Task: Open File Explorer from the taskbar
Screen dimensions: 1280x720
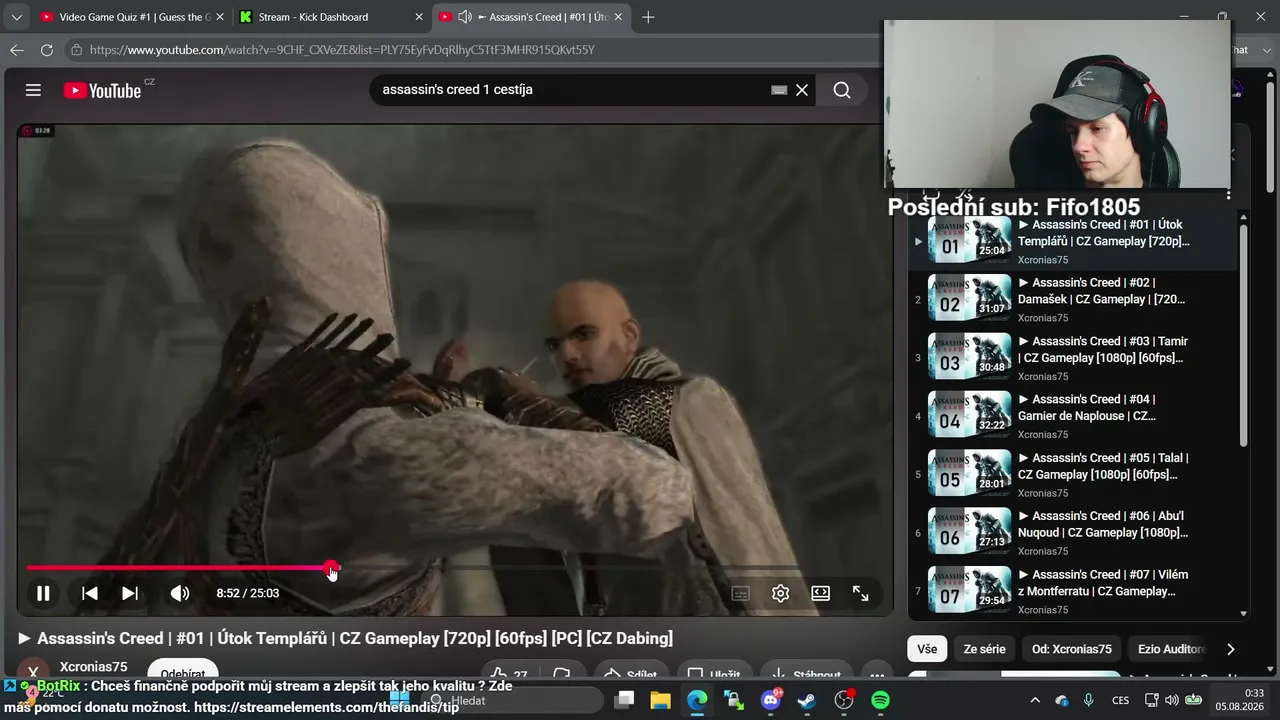Action: (660, 700)
